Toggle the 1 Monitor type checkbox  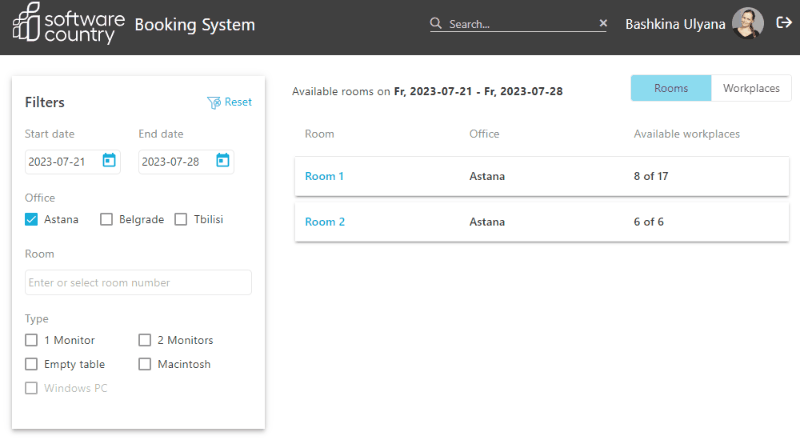[x=32, y=340]
